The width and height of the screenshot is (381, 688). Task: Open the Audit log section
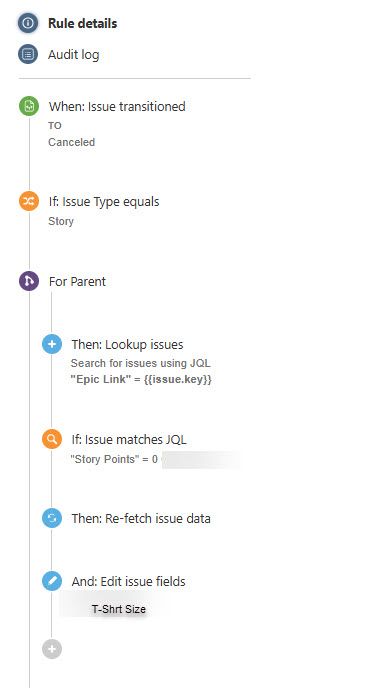[74, 55]
